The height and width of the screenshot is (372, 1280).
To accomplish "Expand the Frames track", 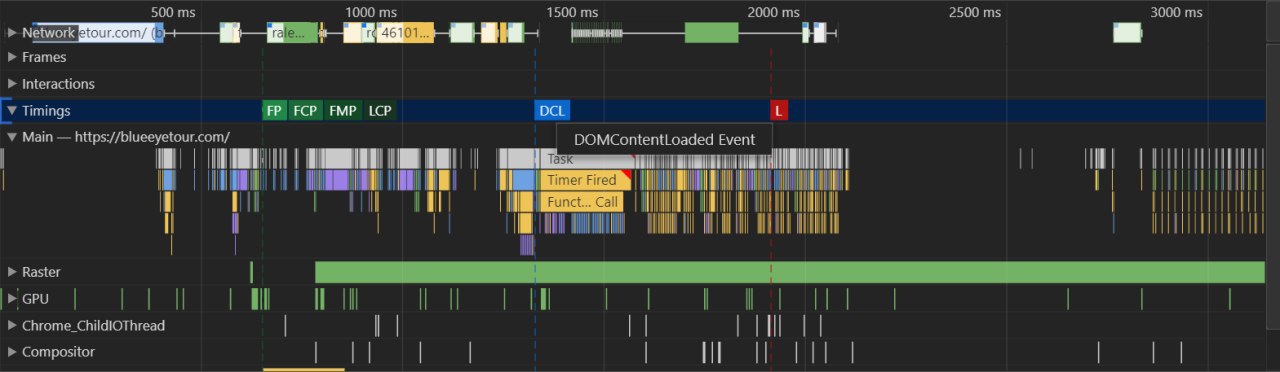I will click(x=12, y=57).
